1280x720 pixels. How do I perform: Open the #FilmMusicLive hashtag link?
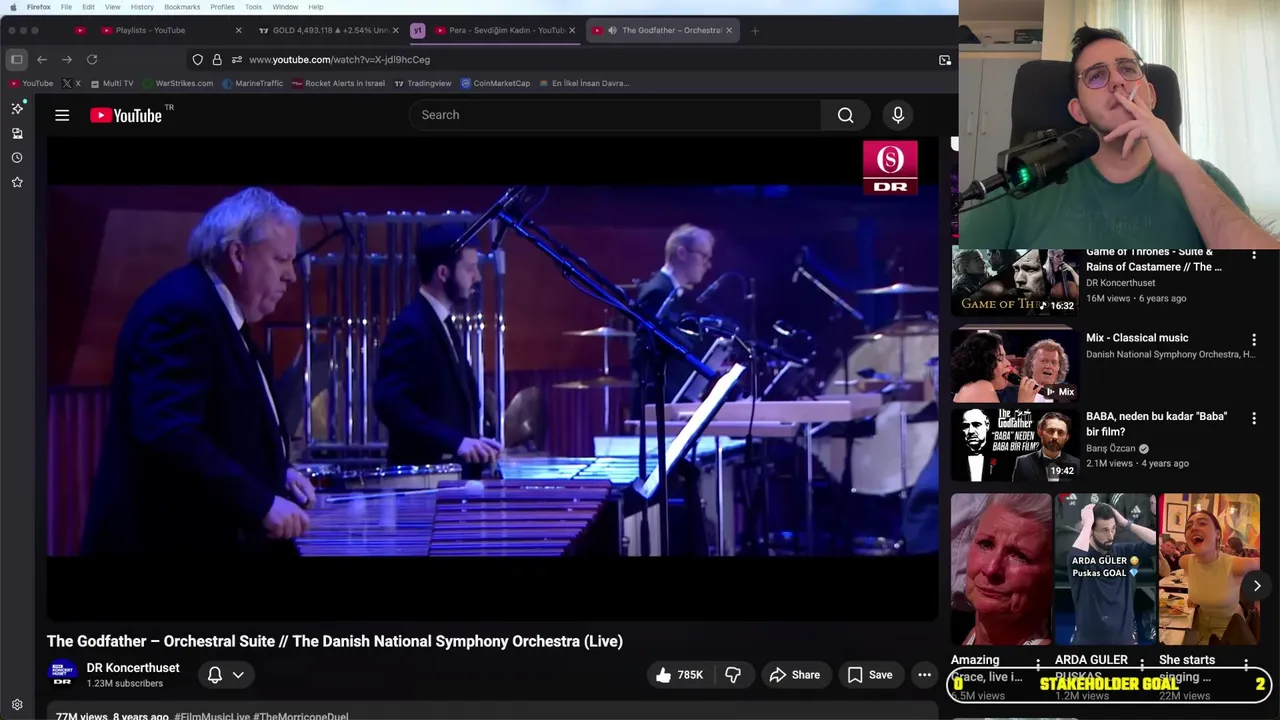click(211, 716)
